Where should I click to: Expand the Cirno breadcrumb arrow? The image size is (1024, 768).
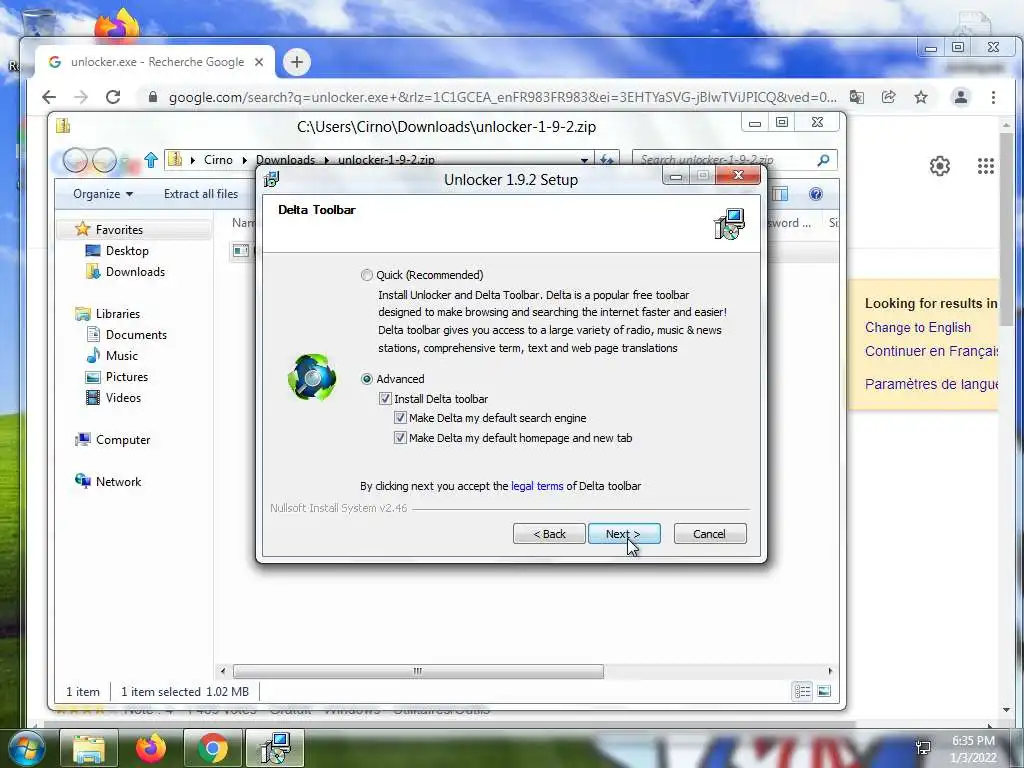(x=244, y=160)
